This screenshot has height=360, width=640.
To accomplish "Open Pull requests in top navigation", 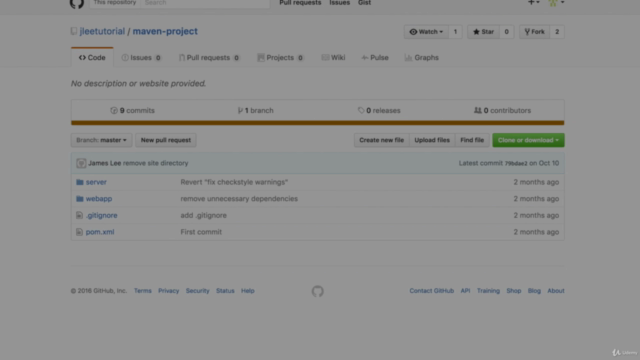I will coord(300,3).
